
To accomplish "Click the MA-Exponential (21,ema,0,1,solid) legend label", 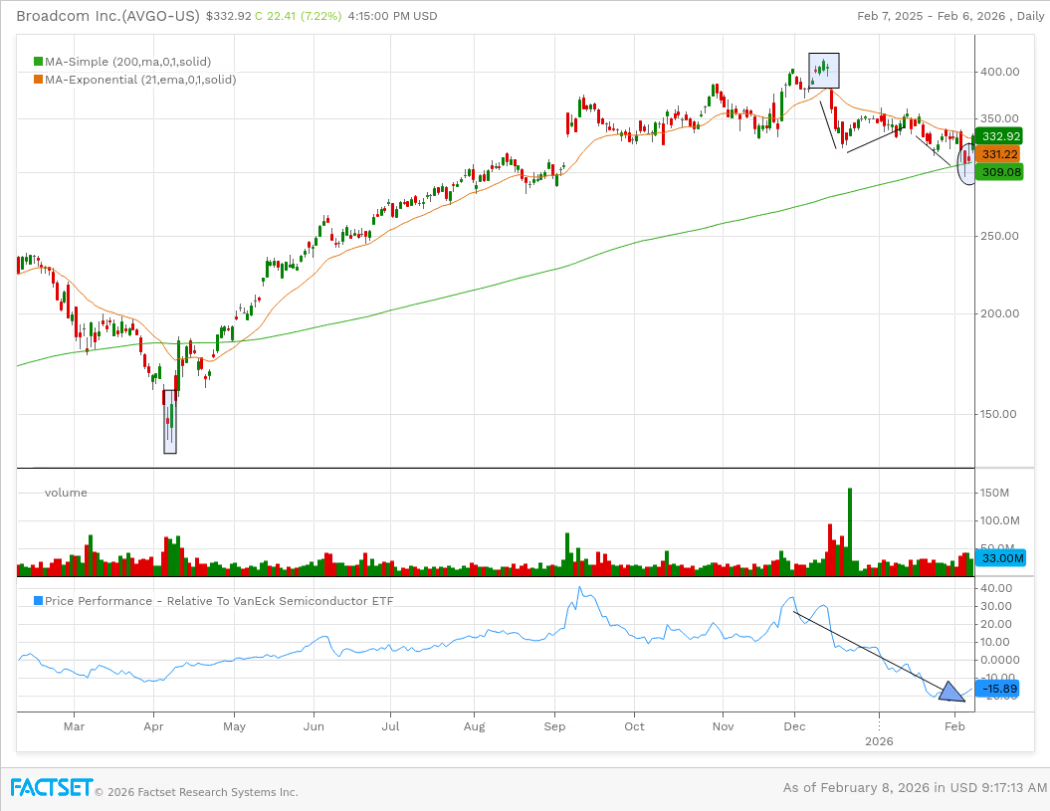I will (141, 80).
